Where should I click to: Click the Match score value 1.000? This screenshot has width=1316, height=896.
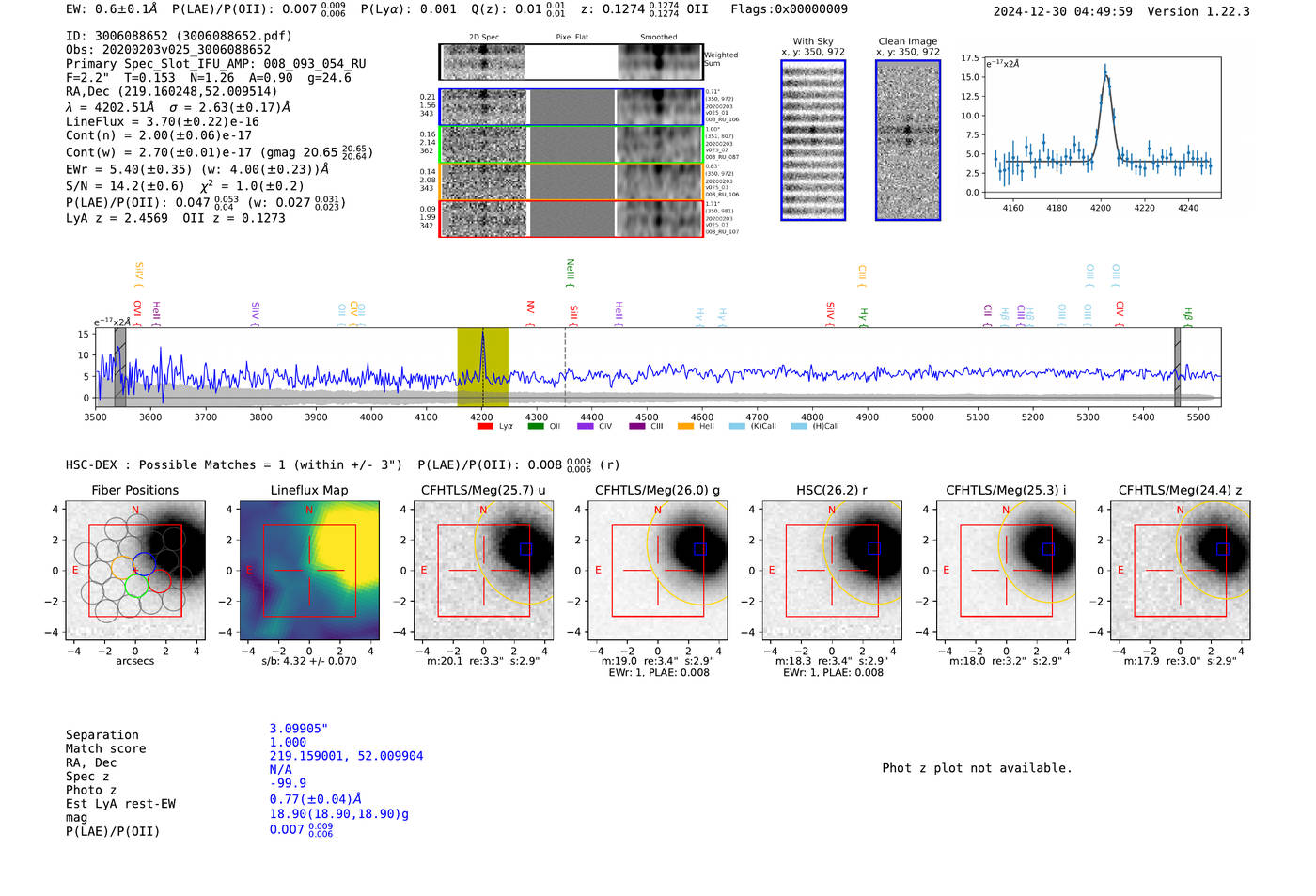click(288, 742)
